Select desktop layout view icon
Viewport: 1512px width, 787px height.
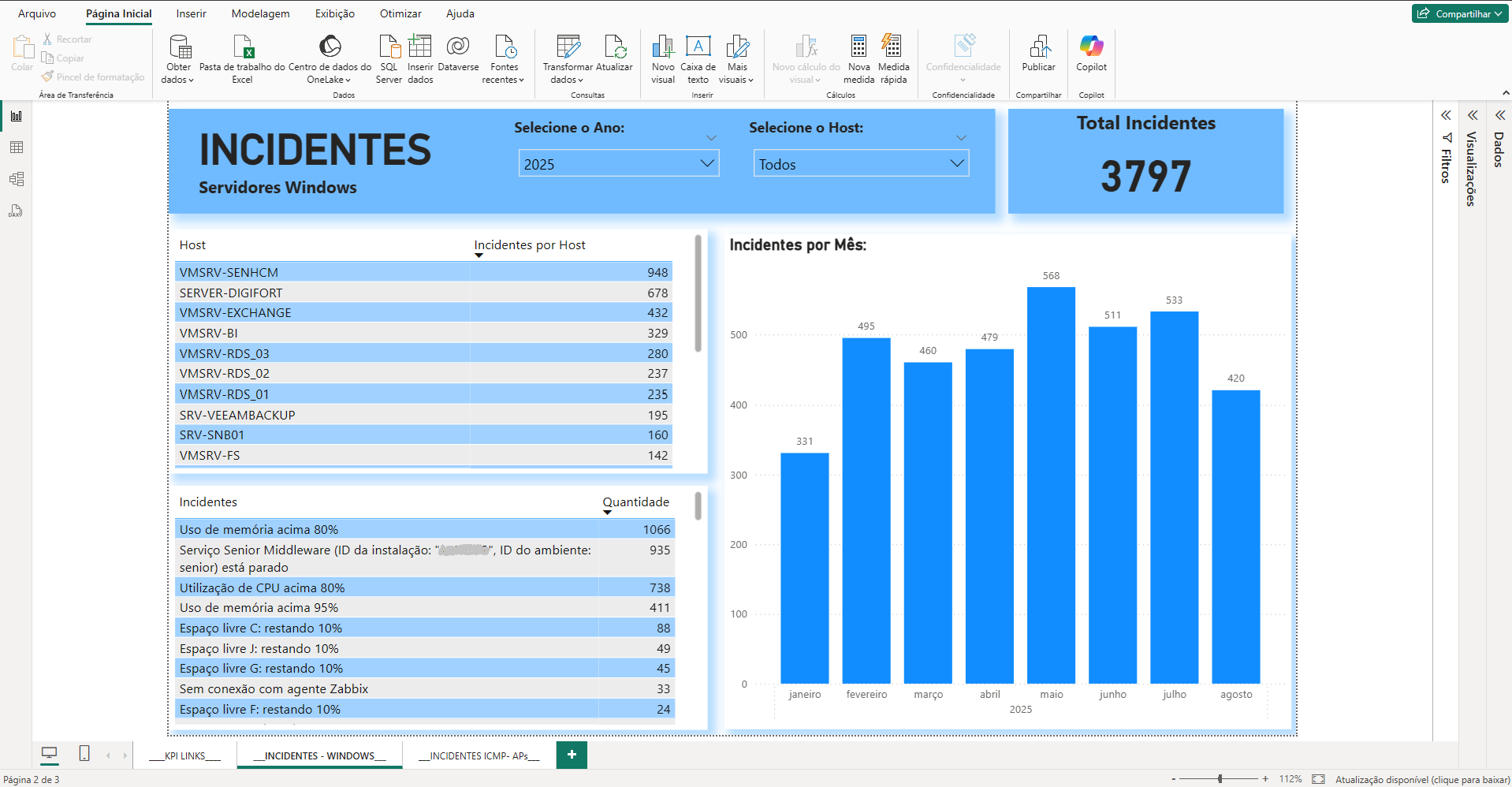(x=49, y=755)
